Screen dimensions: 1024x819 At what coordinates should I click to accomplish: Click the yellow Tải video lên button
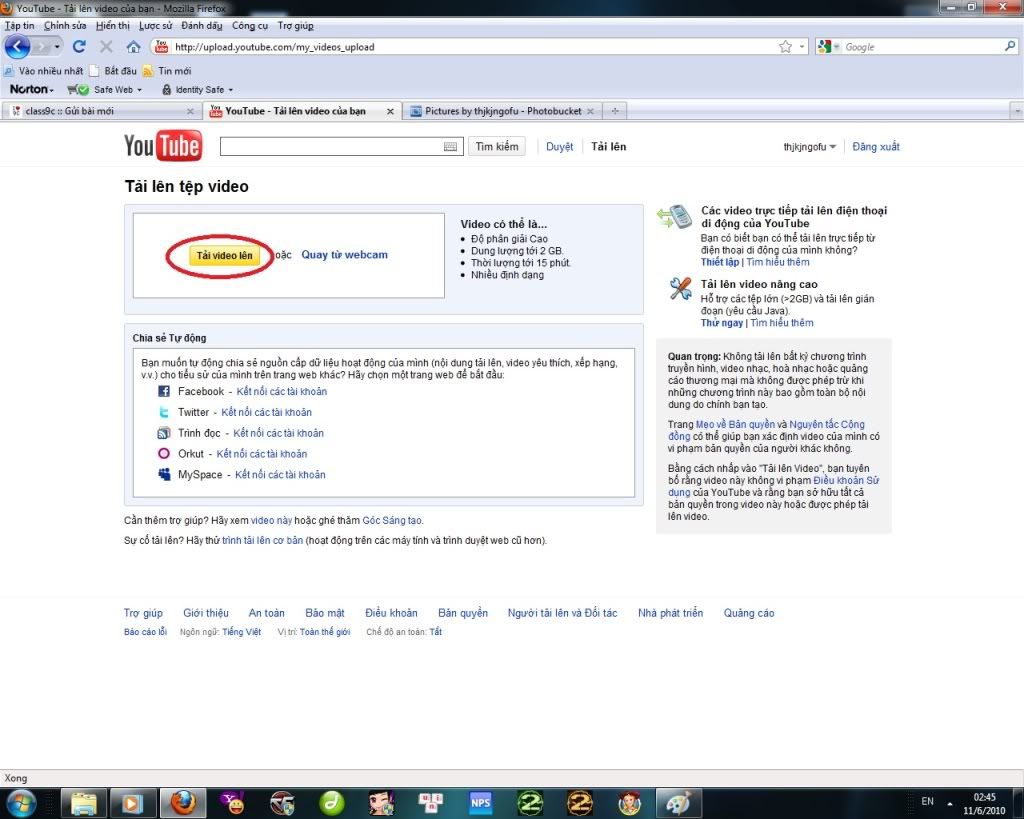224,255
